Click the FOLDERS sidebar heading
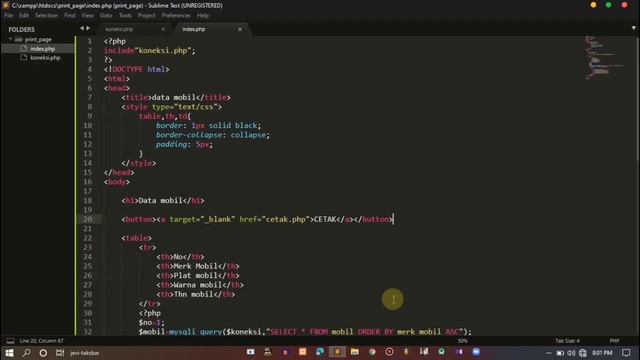640x360 pixels. point(22,29)
